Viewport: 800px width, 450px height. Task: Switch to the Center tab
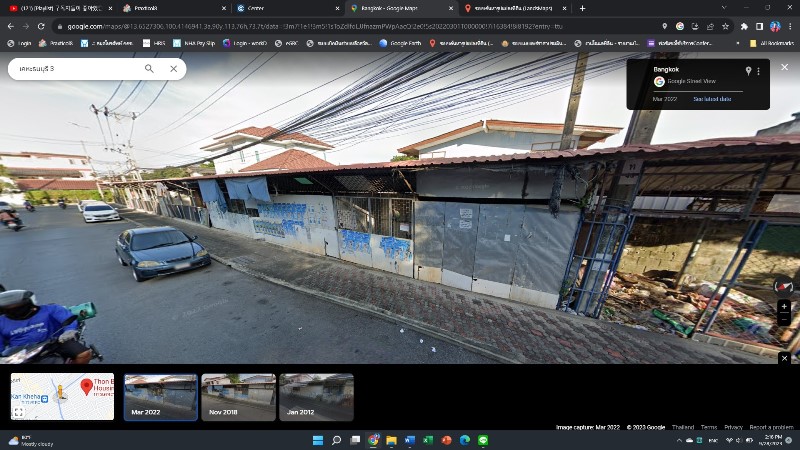[287, 8]
